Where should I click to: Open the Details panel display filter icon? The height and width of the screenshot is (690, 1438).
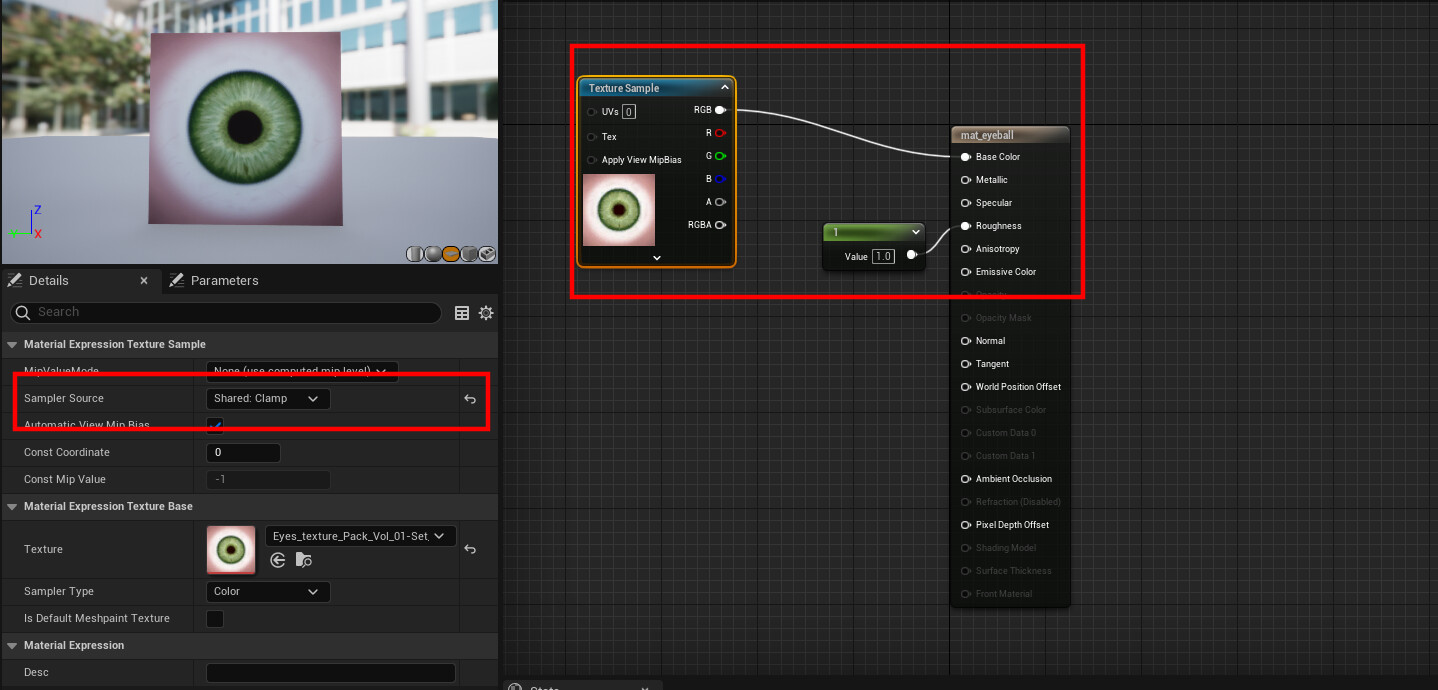pyautogui.click(x=461, y=312)
